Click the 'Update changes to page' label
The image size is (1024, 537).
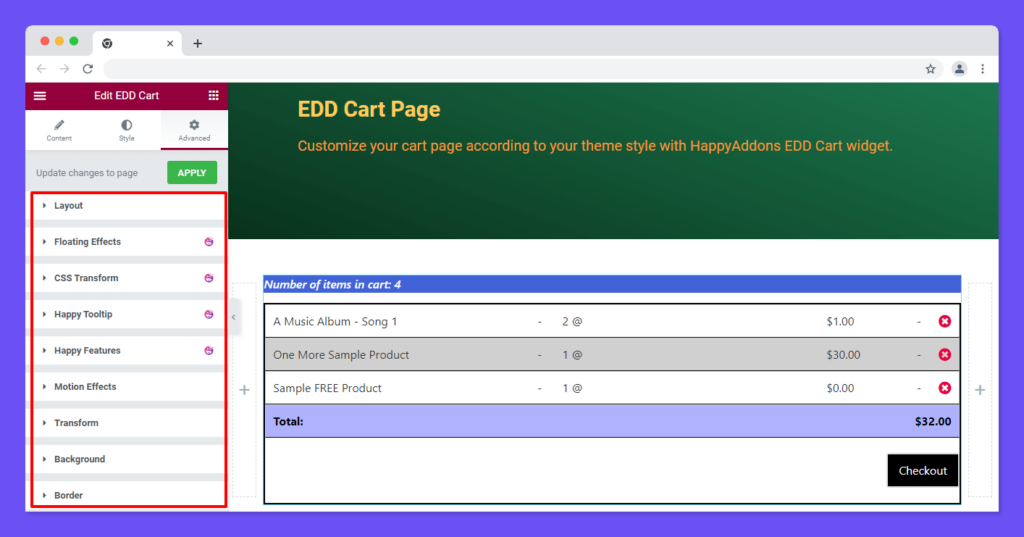(x=87, y=172)
